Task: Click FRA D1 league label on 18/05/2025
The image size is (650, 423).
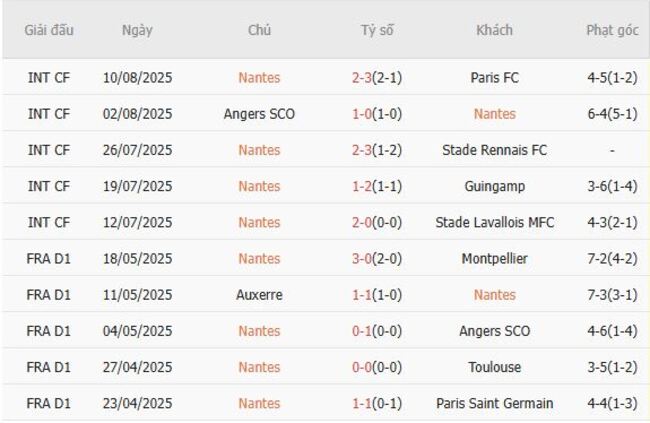Action: point(49,258)
